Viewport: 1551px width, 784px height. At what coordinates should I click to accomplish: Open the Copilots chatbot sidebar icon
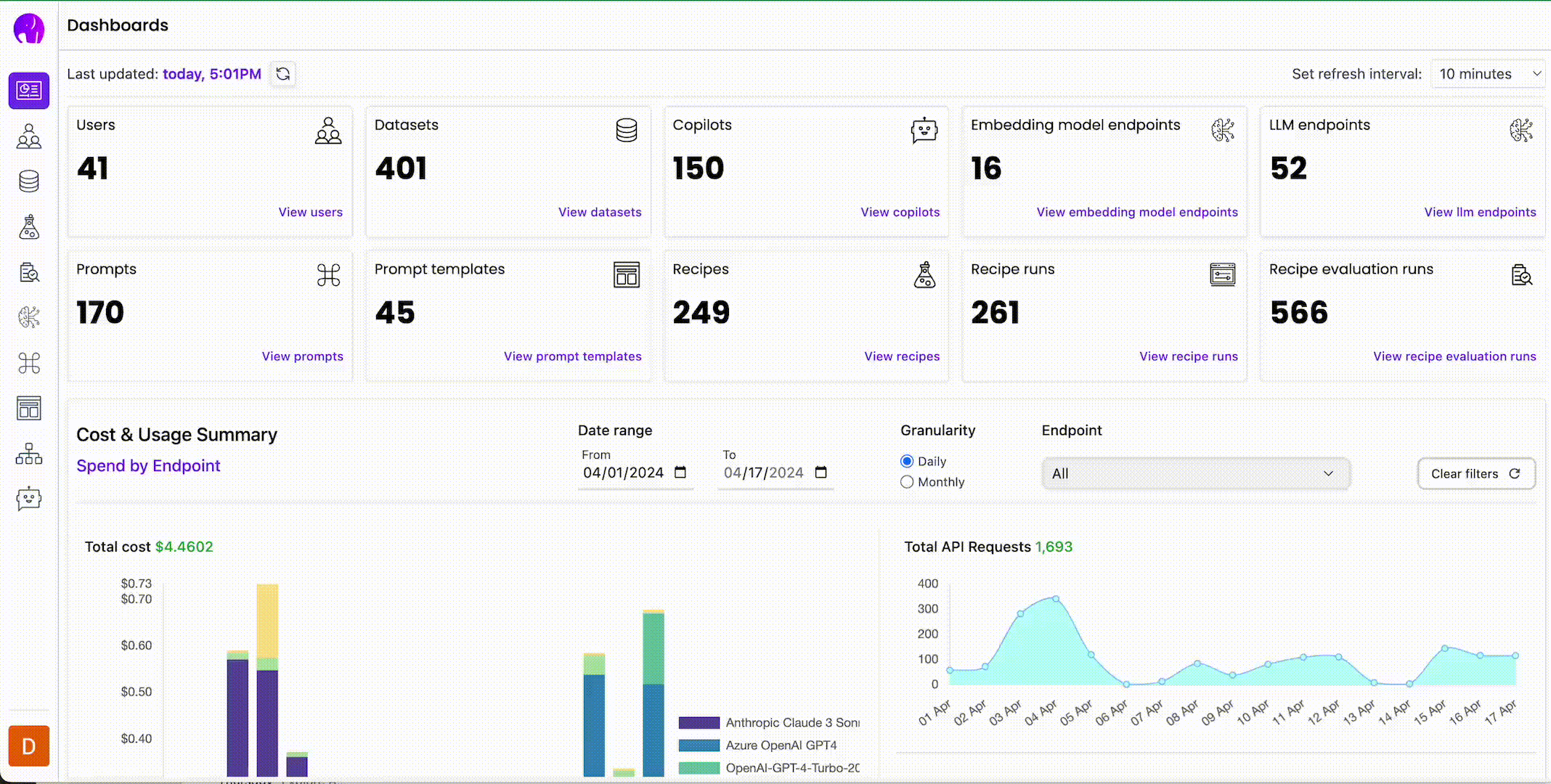click(x=29, y=499)
